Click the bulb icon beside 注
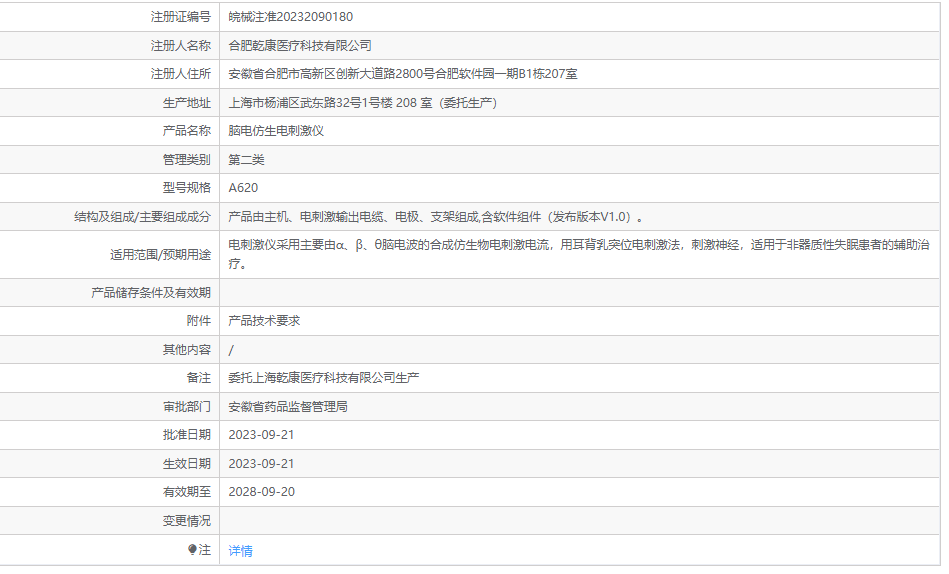 (192, 549)
